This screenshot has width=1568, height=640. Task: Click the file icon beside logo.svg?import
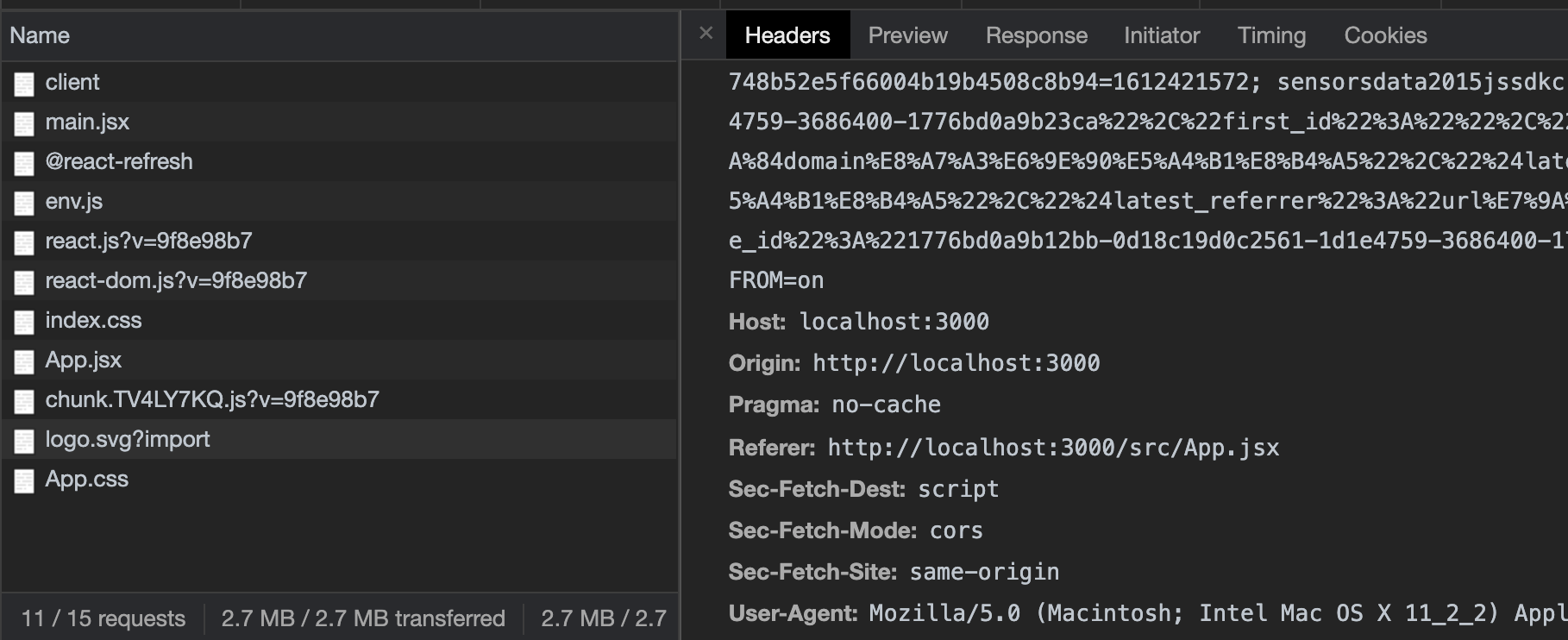coord(24,441)
